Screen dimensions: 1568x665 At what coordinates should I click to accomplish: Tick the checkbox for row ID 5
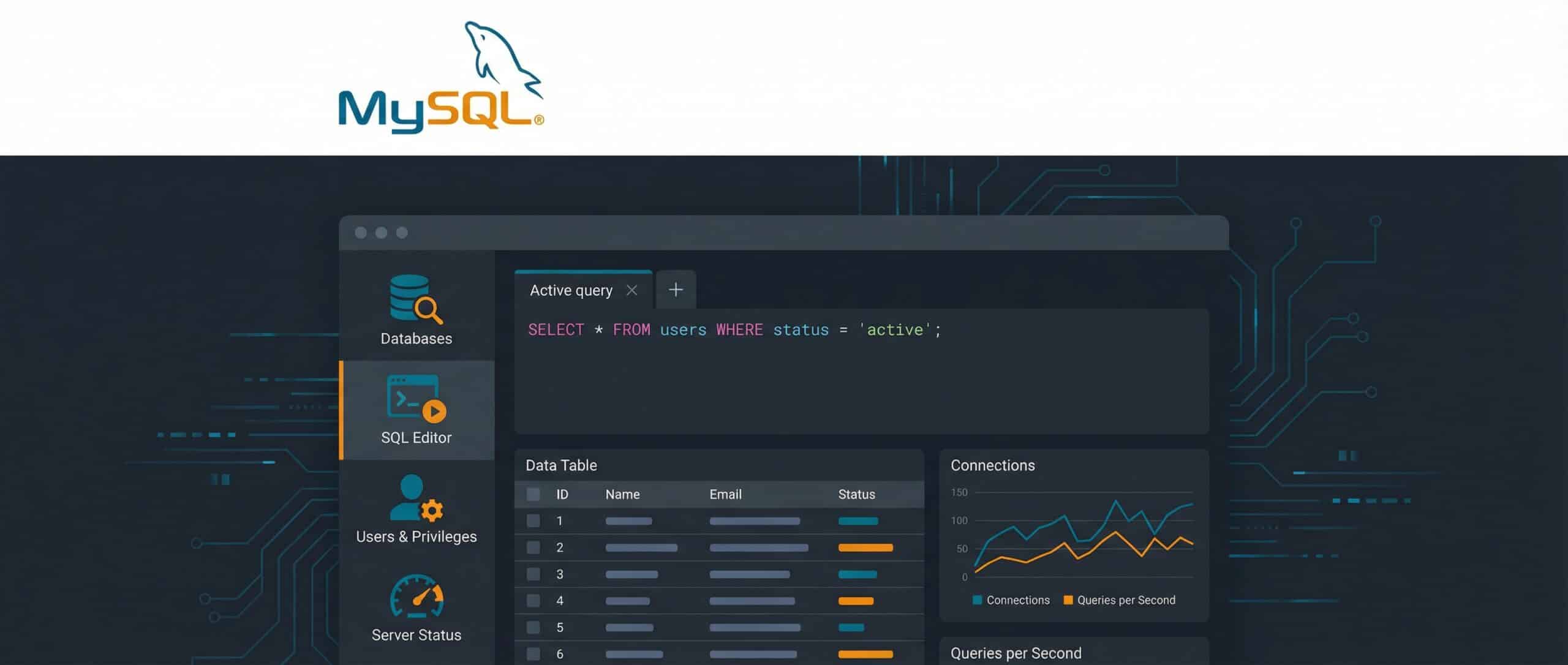click(533, 628)
